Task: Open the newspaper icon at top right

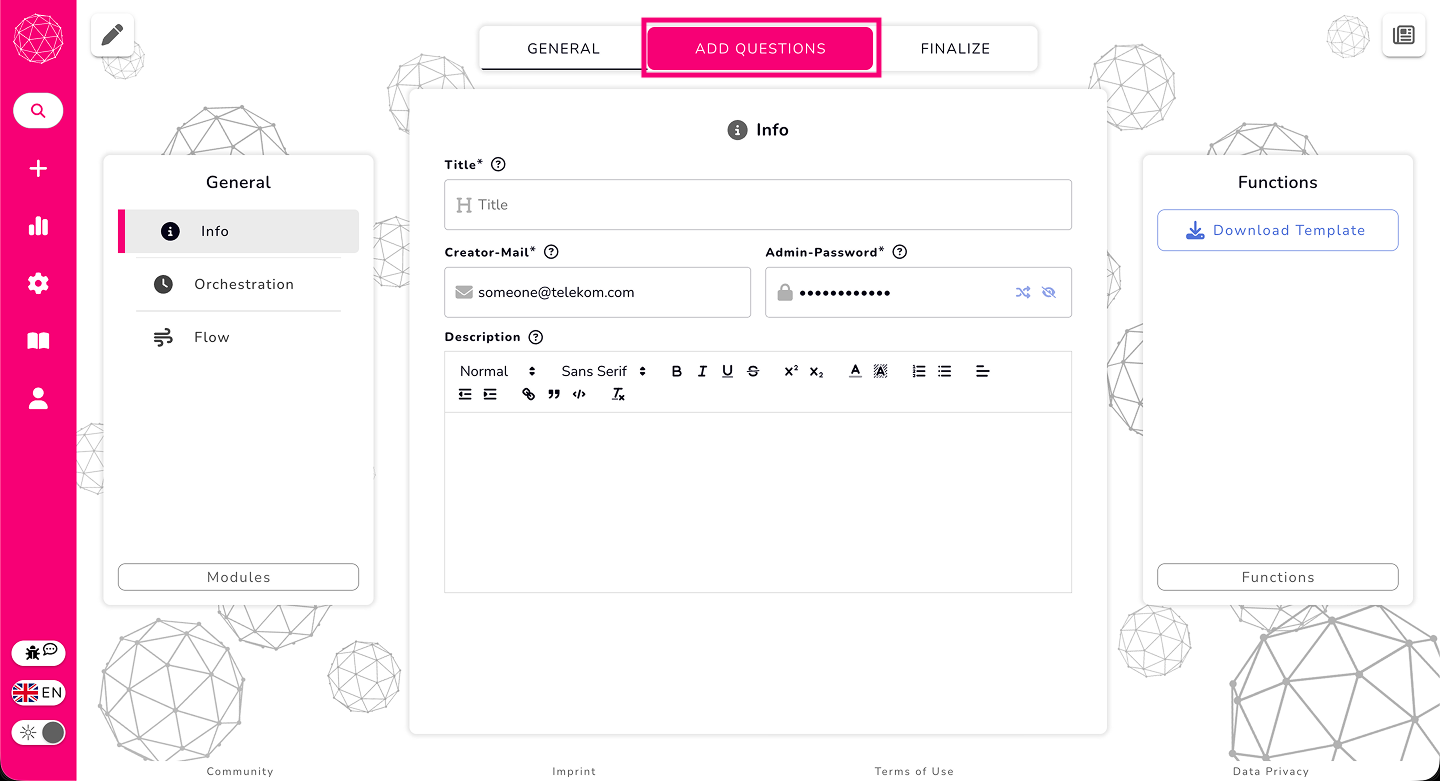Action: tap(1403, 36)
